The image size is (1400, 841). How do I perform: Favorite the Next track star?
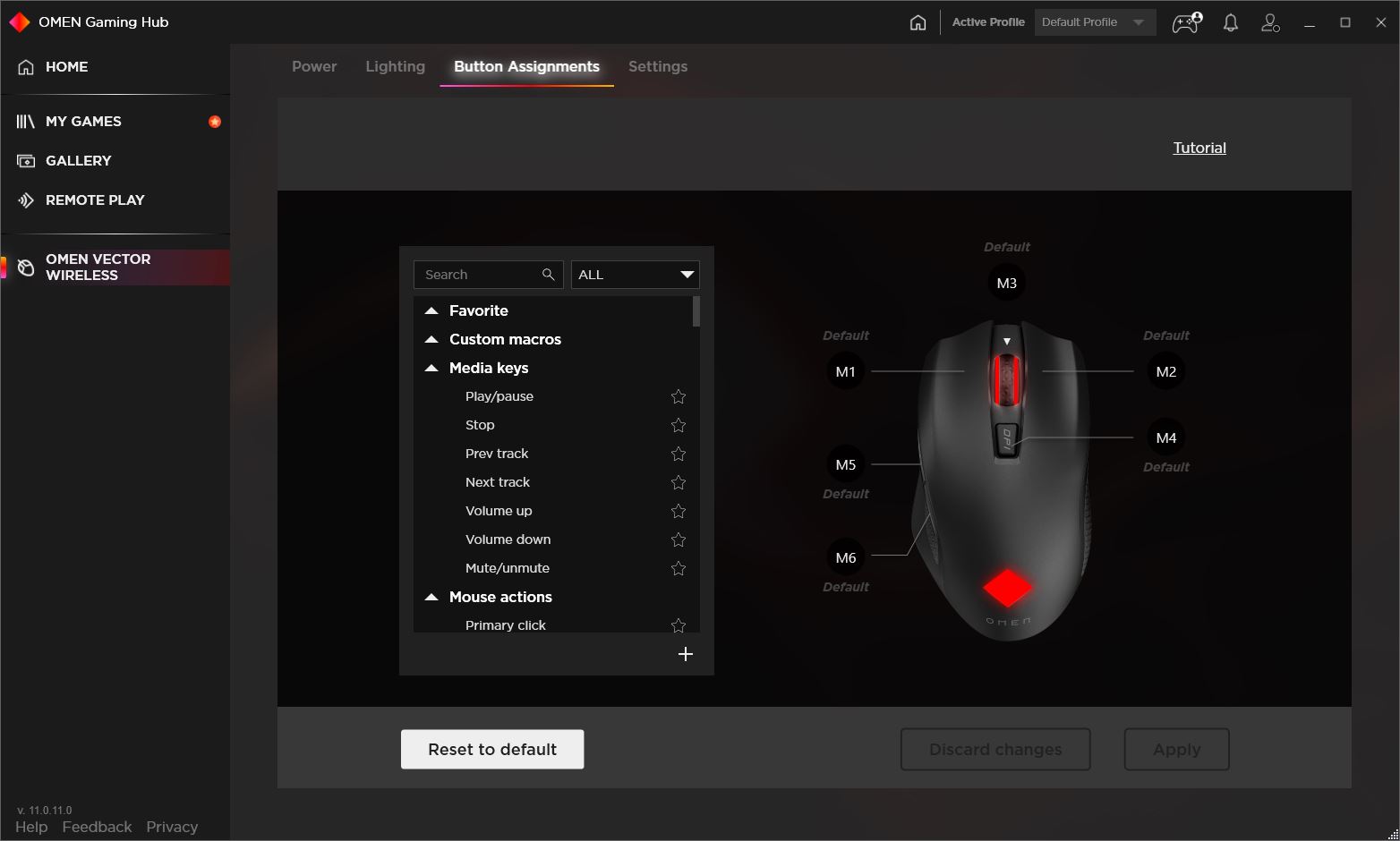(x=679, y=482)
